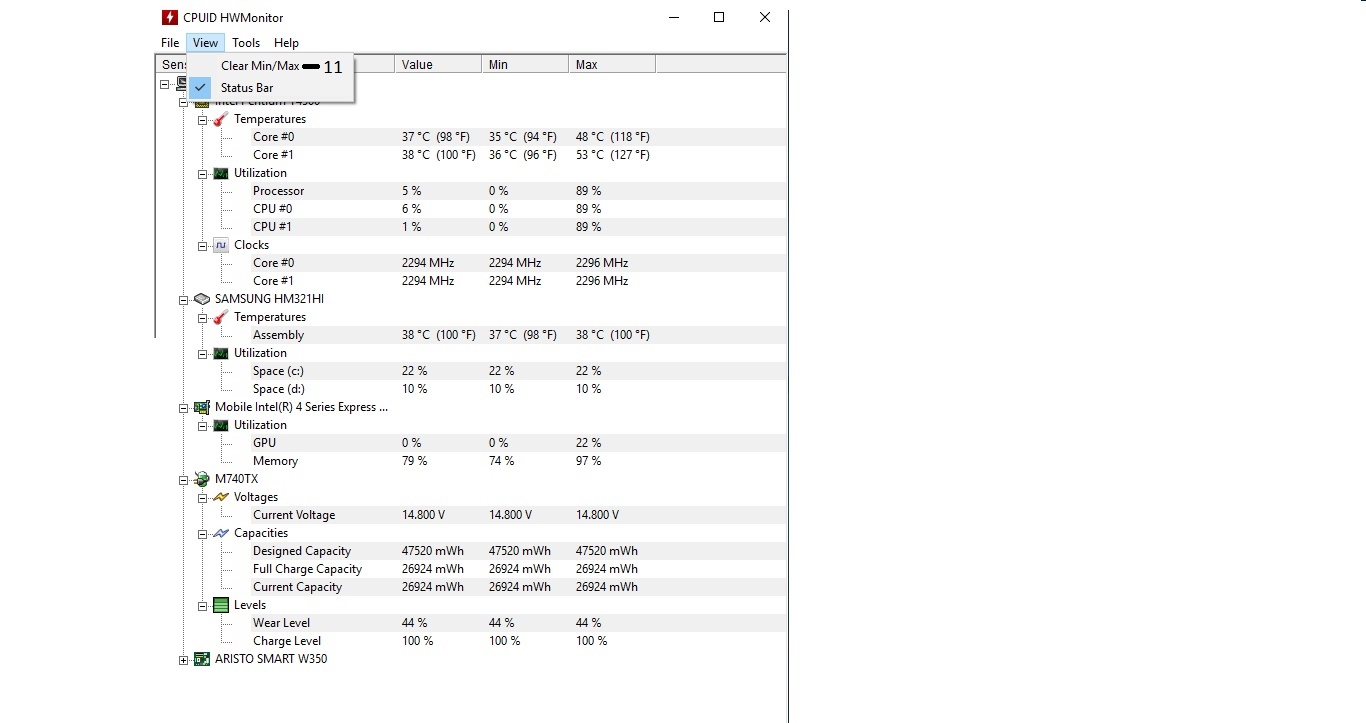The height and width of the screenshot is (723, 1366).
Task: Collapse the CPU Utilization node
Action: click(x=202, y=173)
